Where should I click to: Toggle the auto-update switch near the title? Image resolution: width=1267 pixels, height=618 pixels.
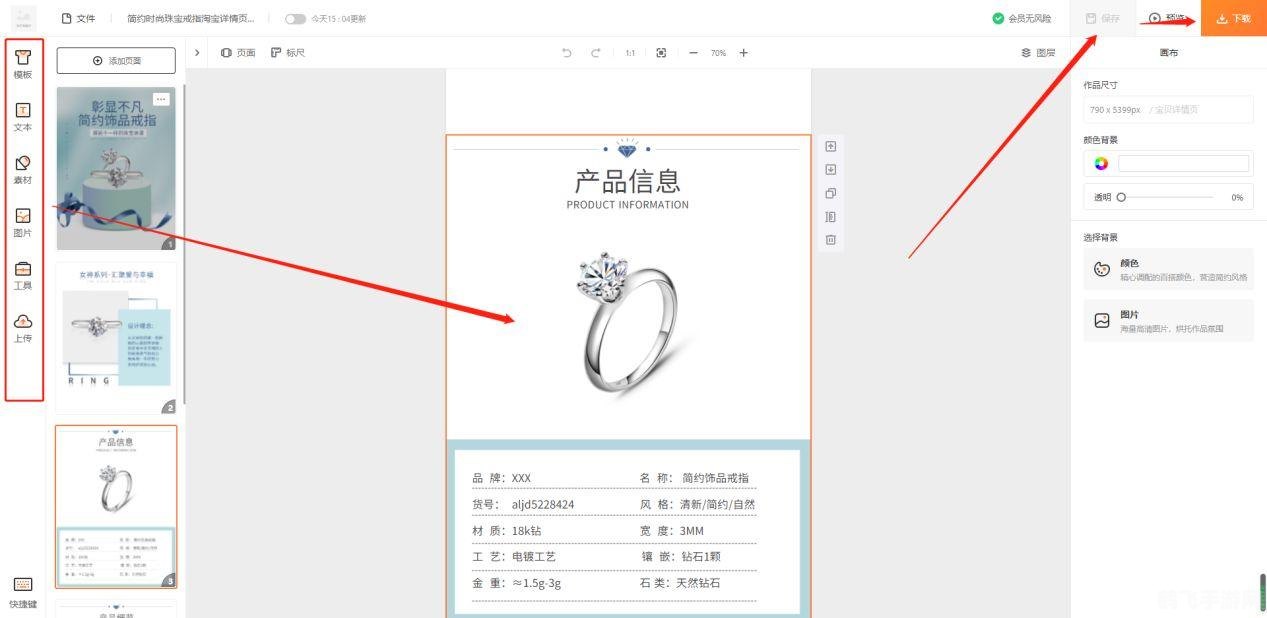[295, 18]
